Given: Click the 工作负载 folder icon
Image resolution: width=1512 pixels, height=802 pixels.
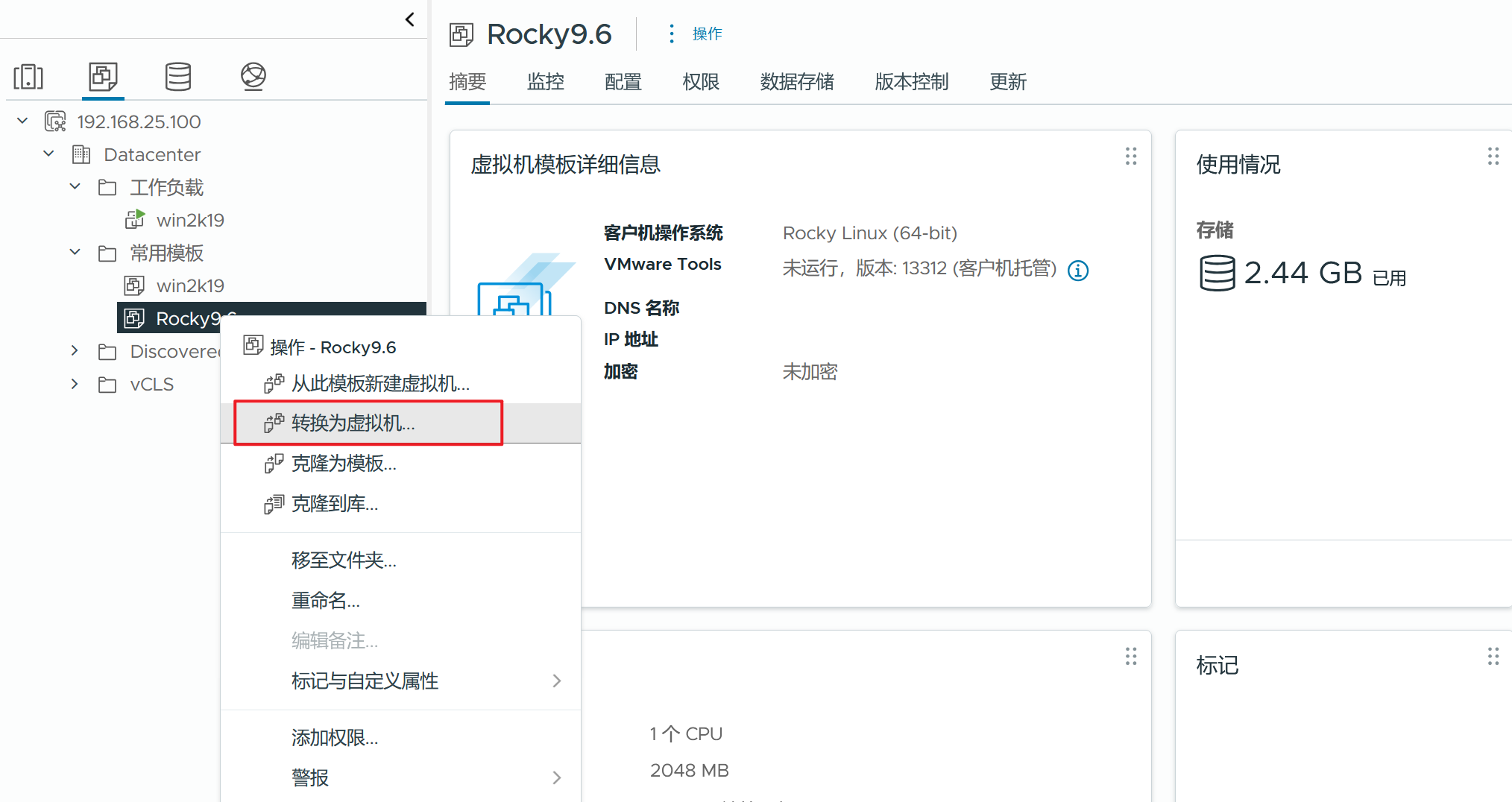Looking at the screenshot, I should click(107, 187).
